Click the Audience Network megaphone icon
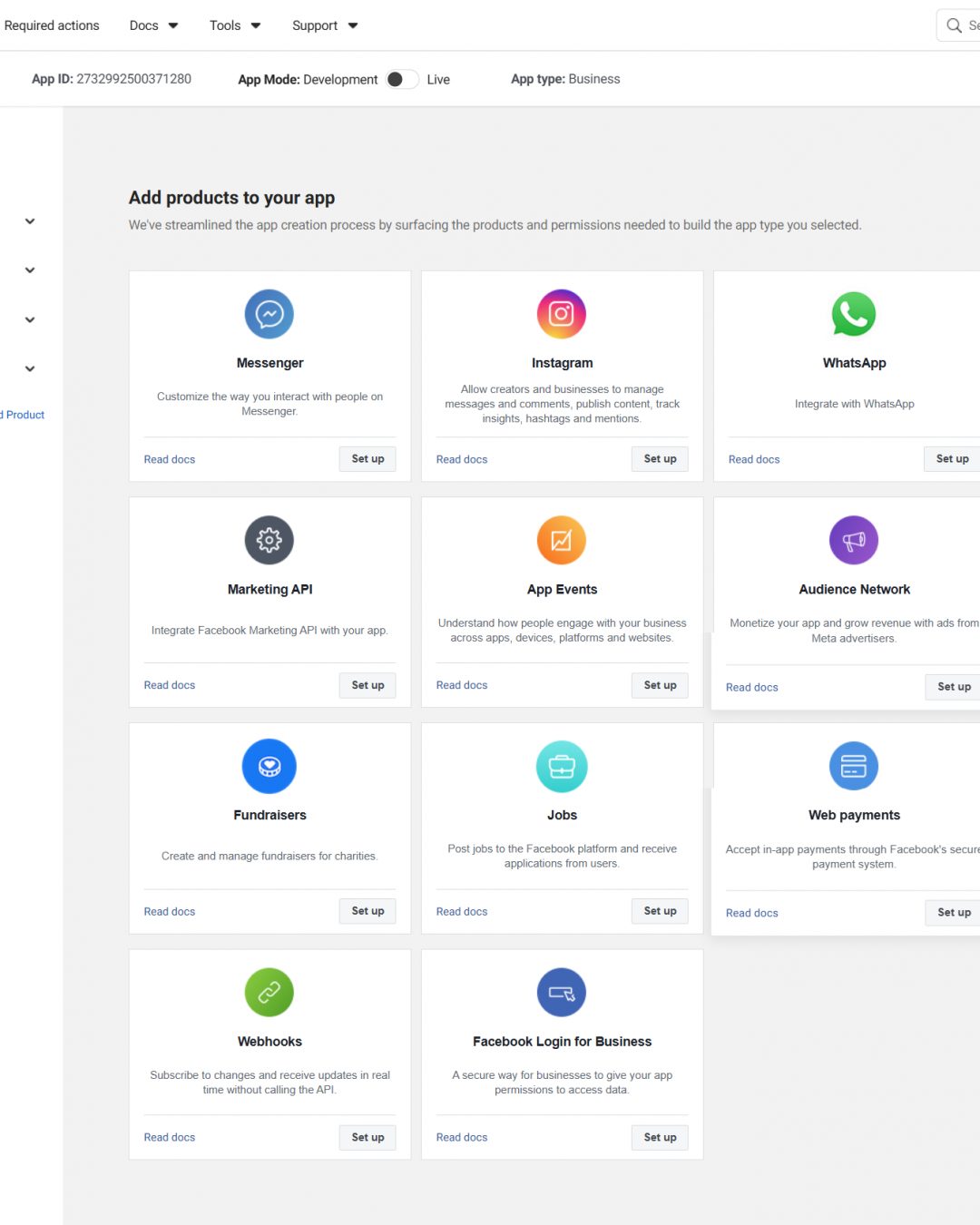This screenshot has width=980, height=1225. coord(854,540)
